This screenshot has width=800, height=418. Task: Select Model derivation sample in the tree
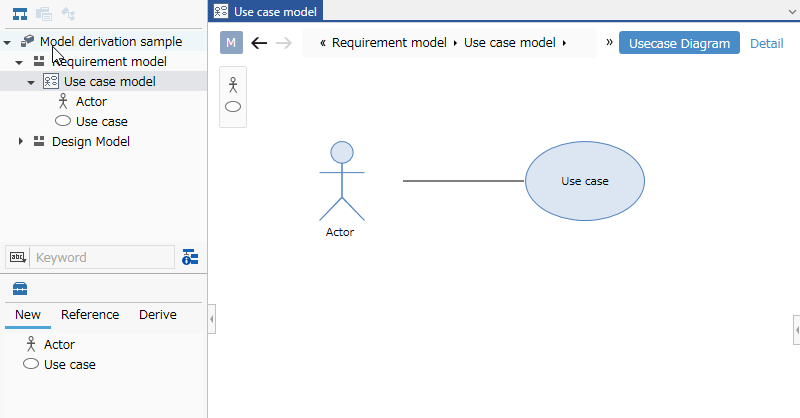[x=111, y=41]
